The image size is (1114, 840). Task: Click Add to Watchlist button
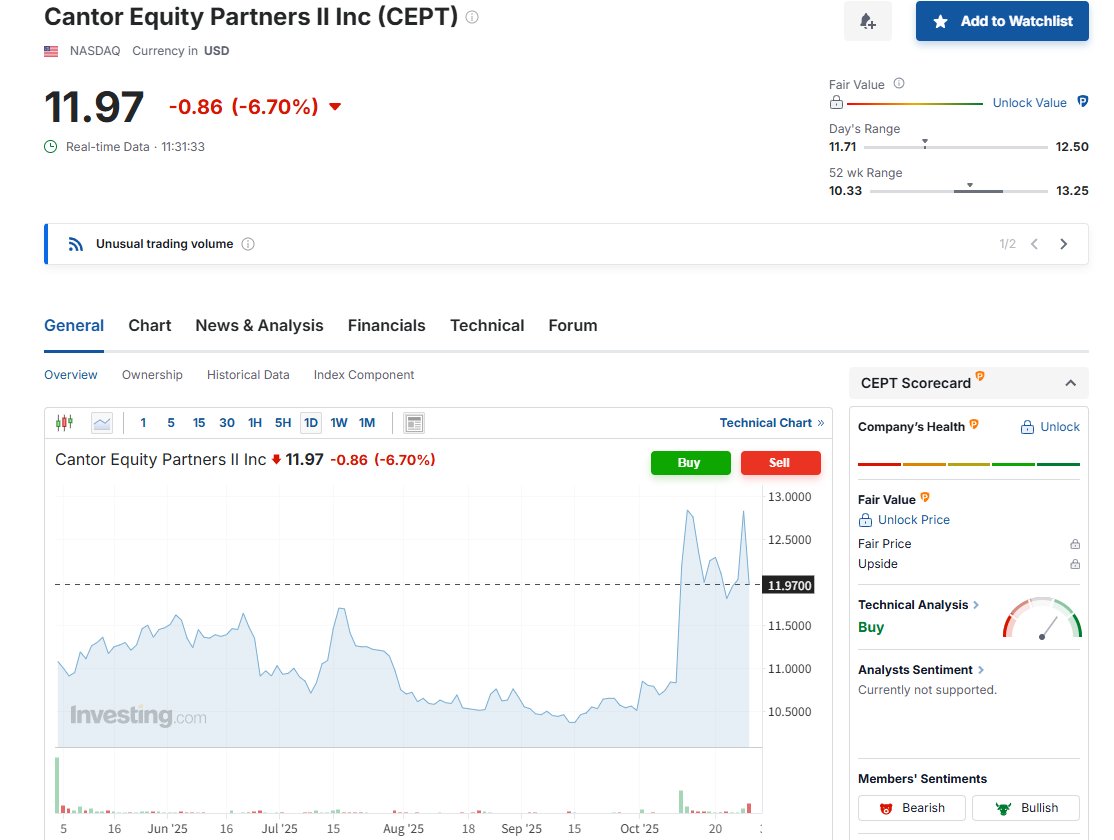(x=1002, y=21)
